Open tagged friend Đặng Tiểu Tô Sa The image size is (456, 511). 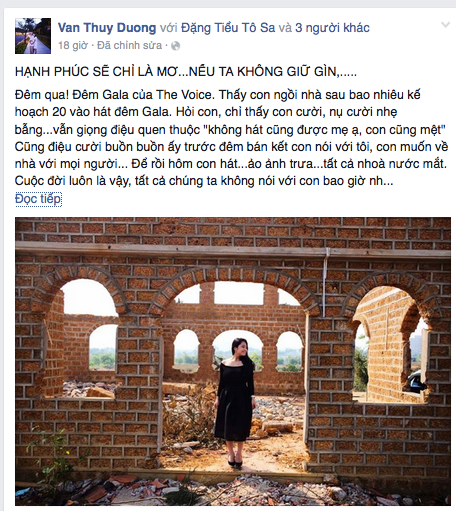pyautogui.click(x=228, y=28)
